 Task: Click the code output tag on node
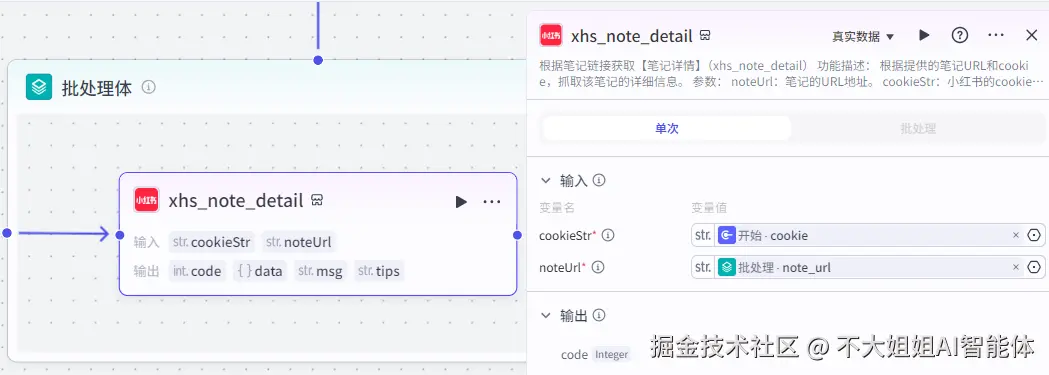(197, 271)
